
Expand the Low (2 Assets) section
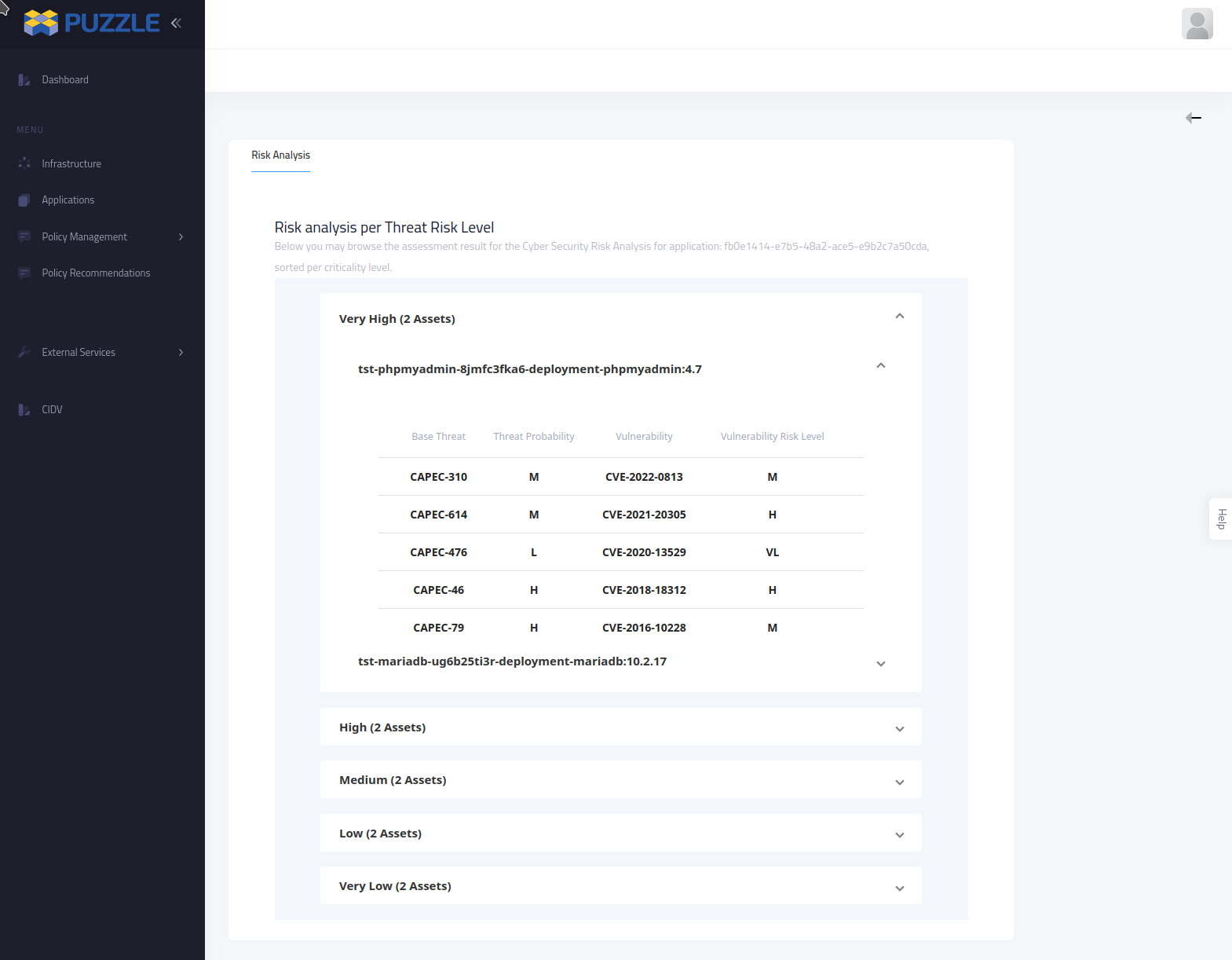pyautogui.click(x=900, y=835)
